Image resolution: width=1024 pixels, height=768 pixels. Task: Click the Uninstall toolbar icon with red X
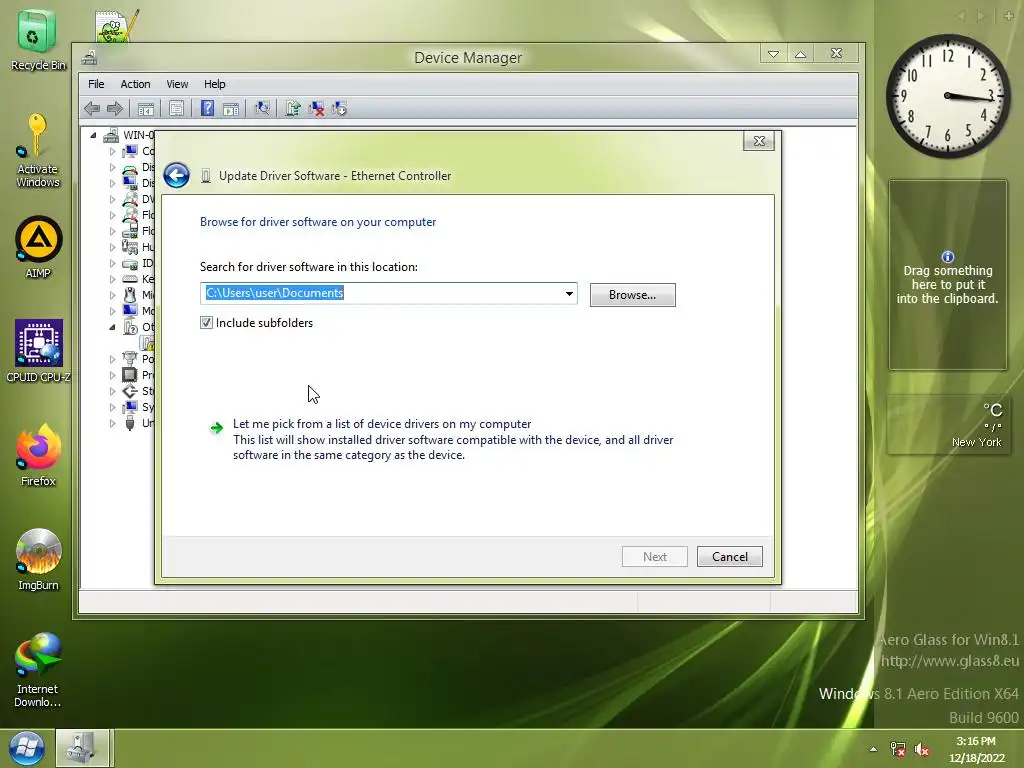(x=316, y=108)
